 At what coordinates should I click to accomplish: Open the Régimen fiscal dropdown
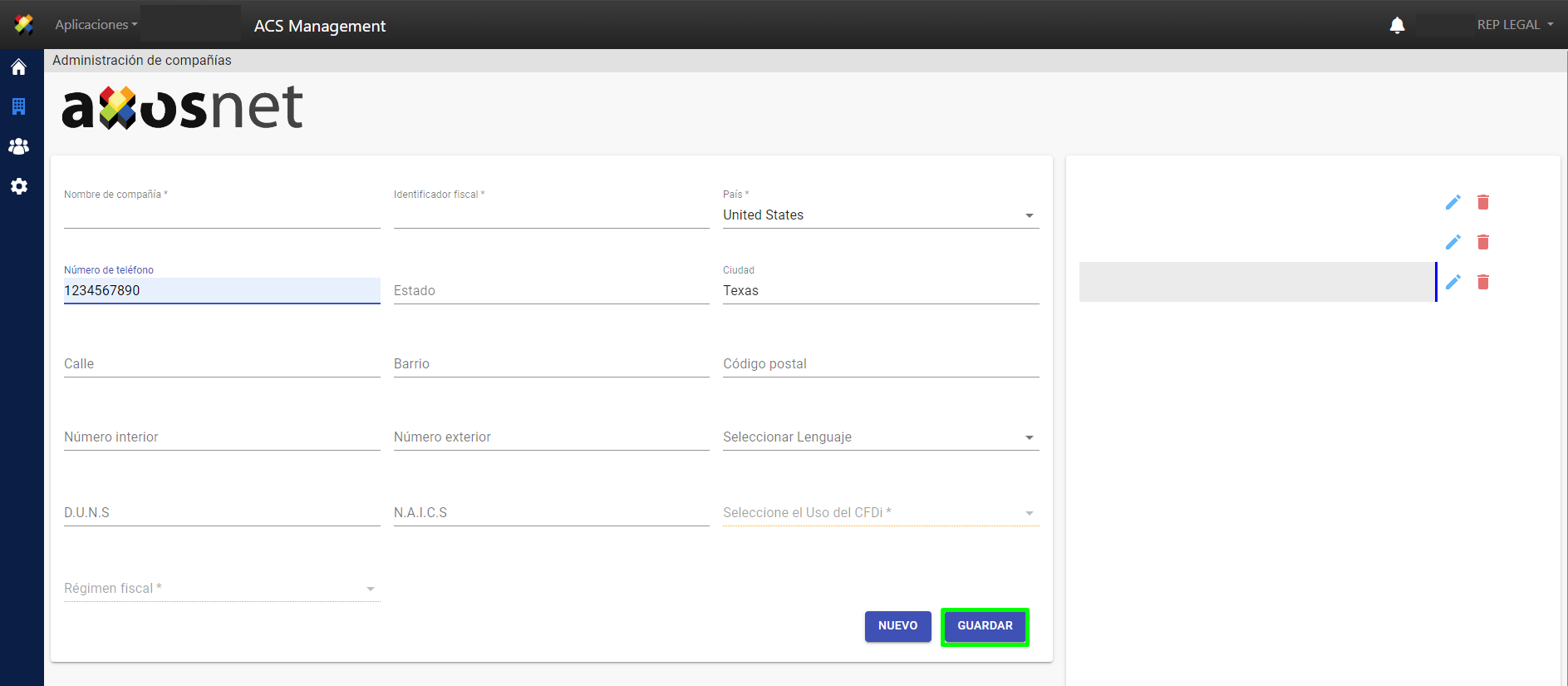(221, 589)
